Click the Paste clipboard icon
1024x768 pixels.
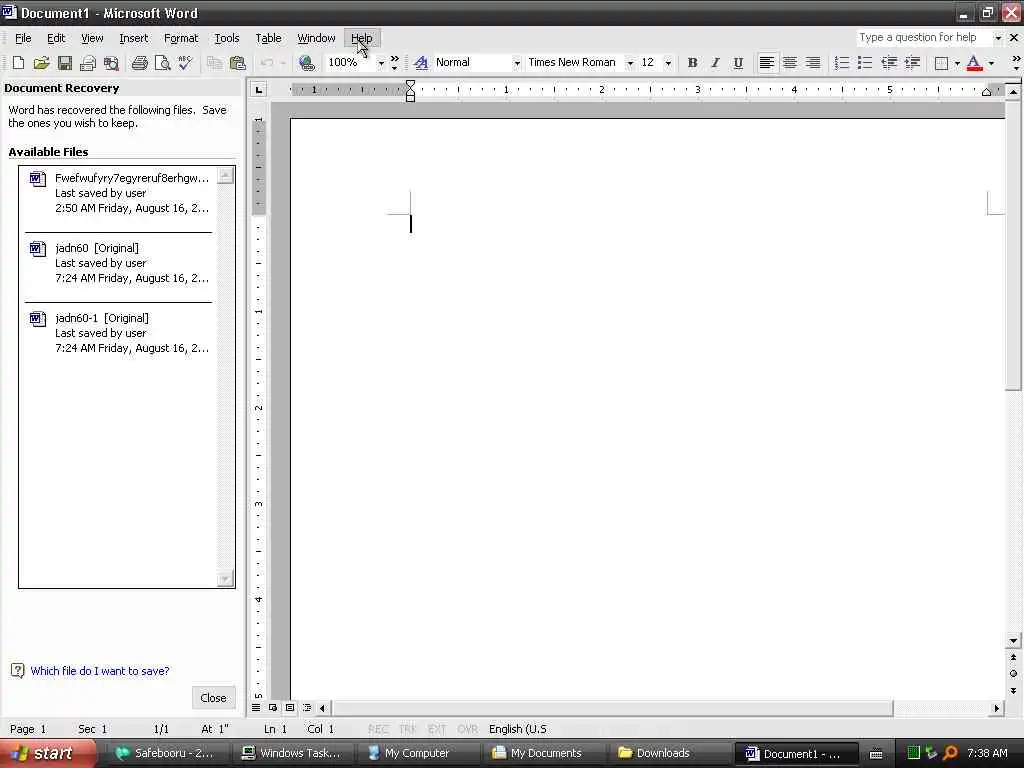[x=238, y=63]
